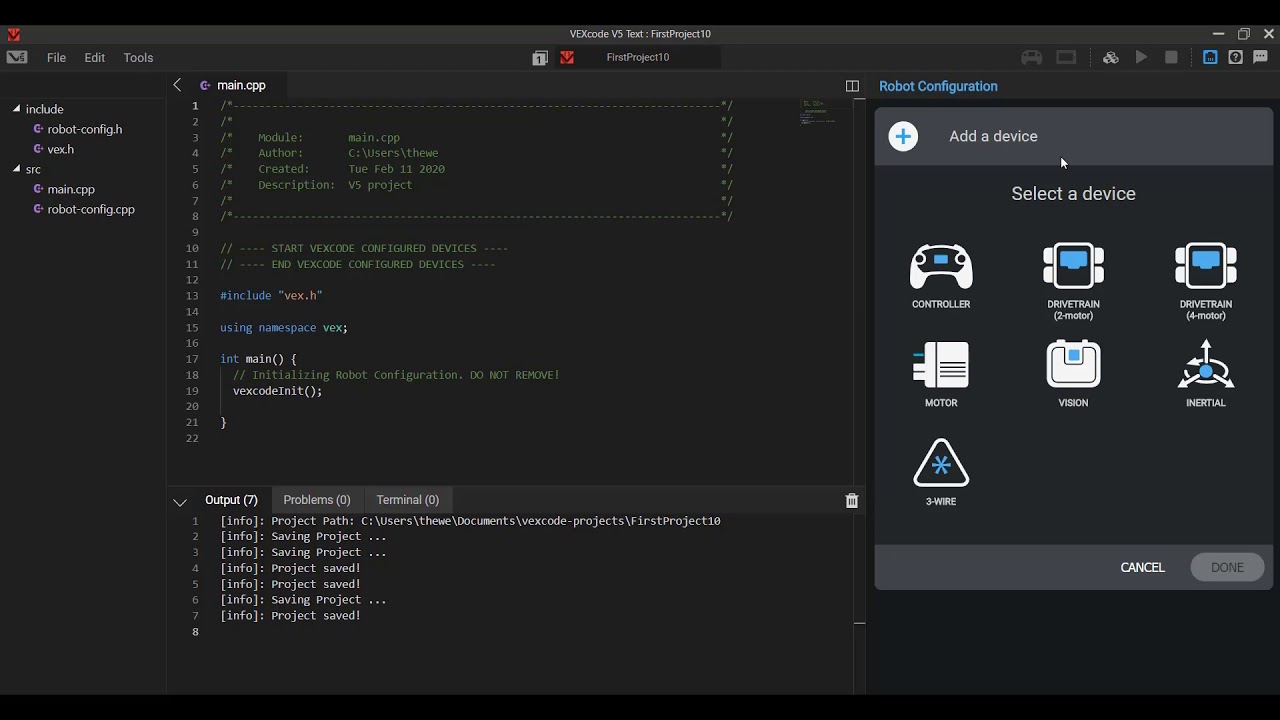The width and height of the screenshot is (1280, 720).
Task: Open the feedback speech bubble icon
Action: point(1261,58)
